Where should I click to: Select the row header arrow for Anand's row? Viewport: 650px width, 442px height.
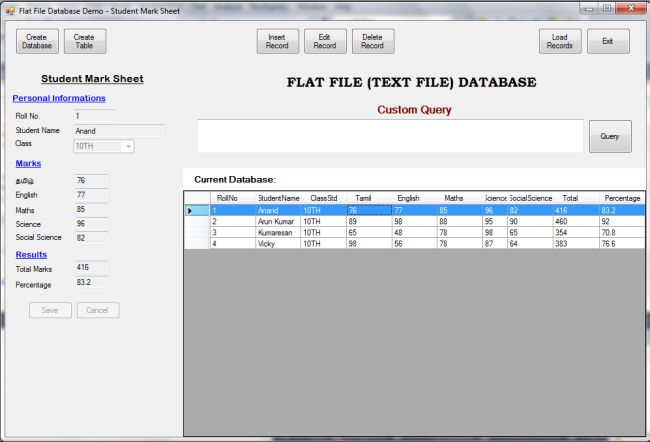pos(197,211)
